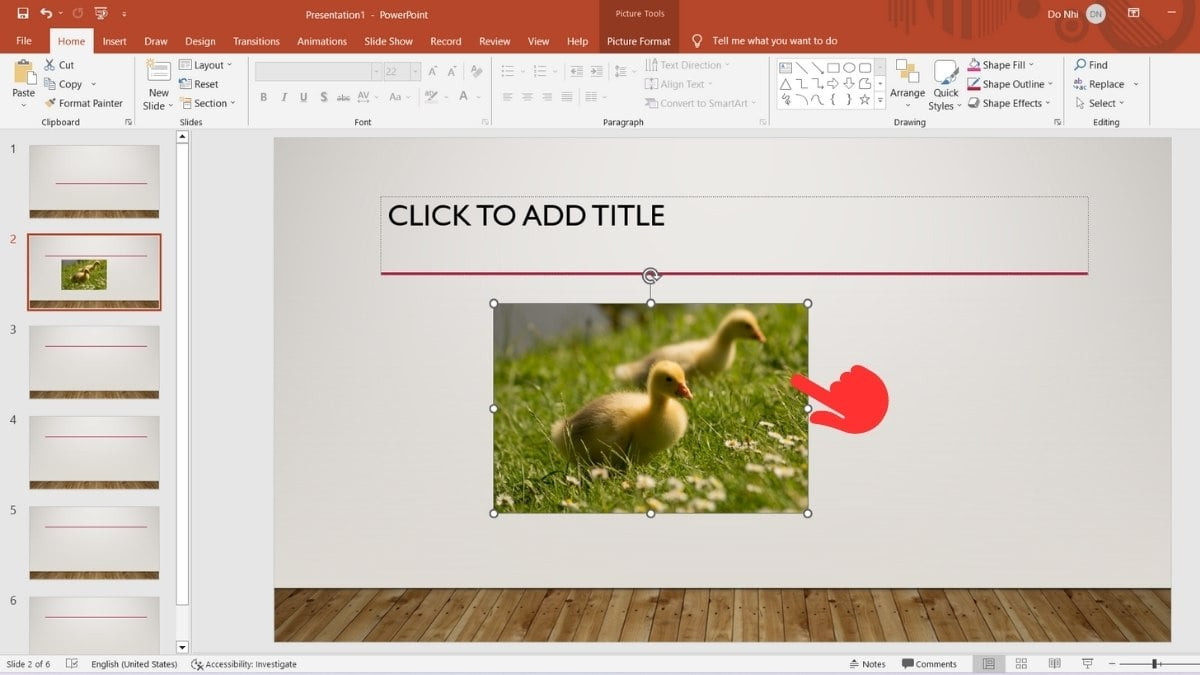Open Format Shape dialog launcher in Drawing
Screen dimensions: 1200x675
pos(1058,122)
